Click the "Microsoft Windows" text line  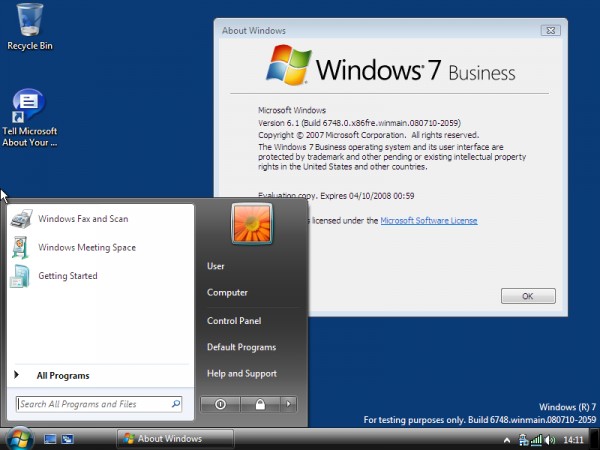pos(292,110)
